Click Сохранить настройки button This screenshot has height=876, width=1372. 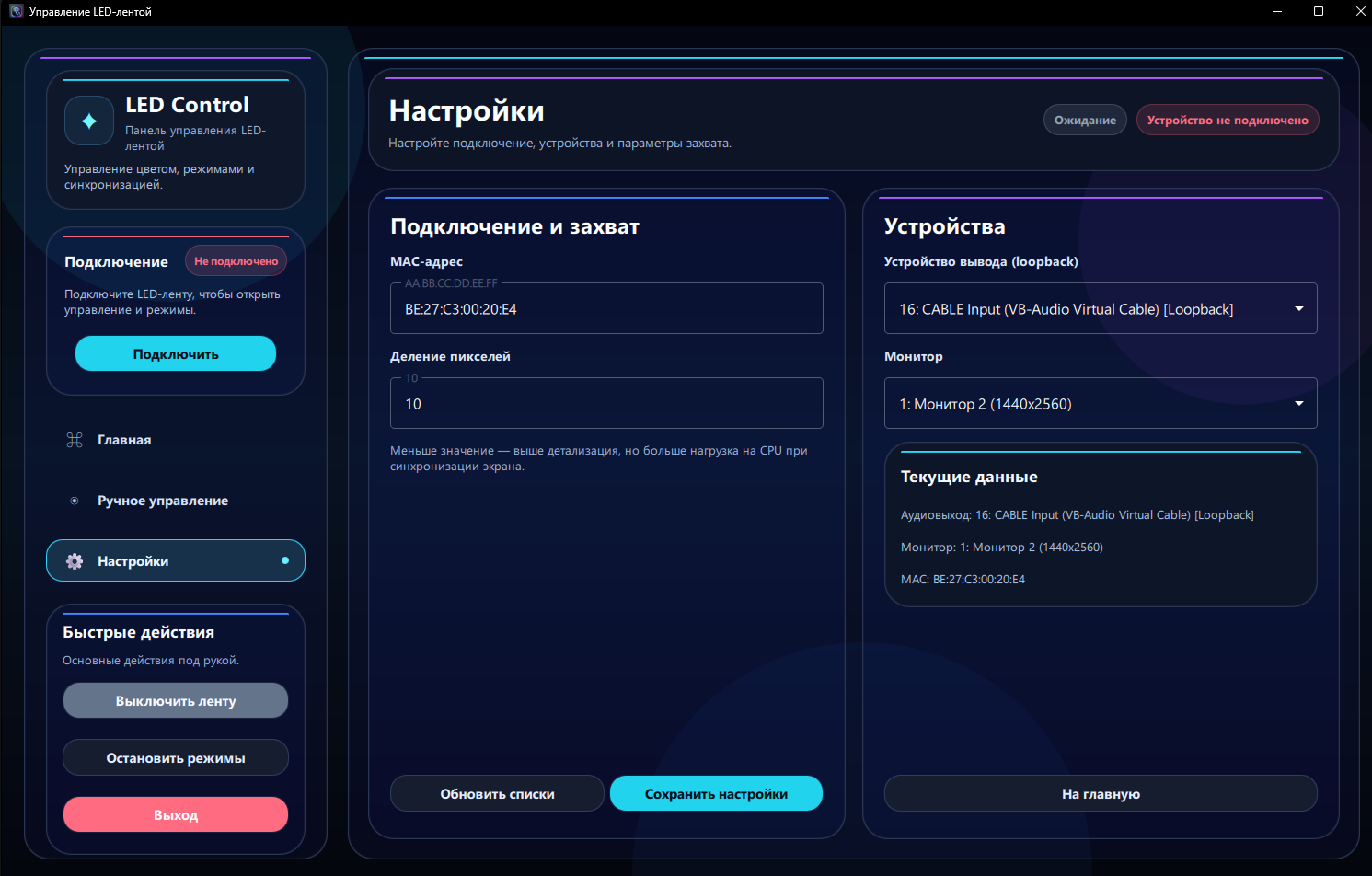coord(716,793)
